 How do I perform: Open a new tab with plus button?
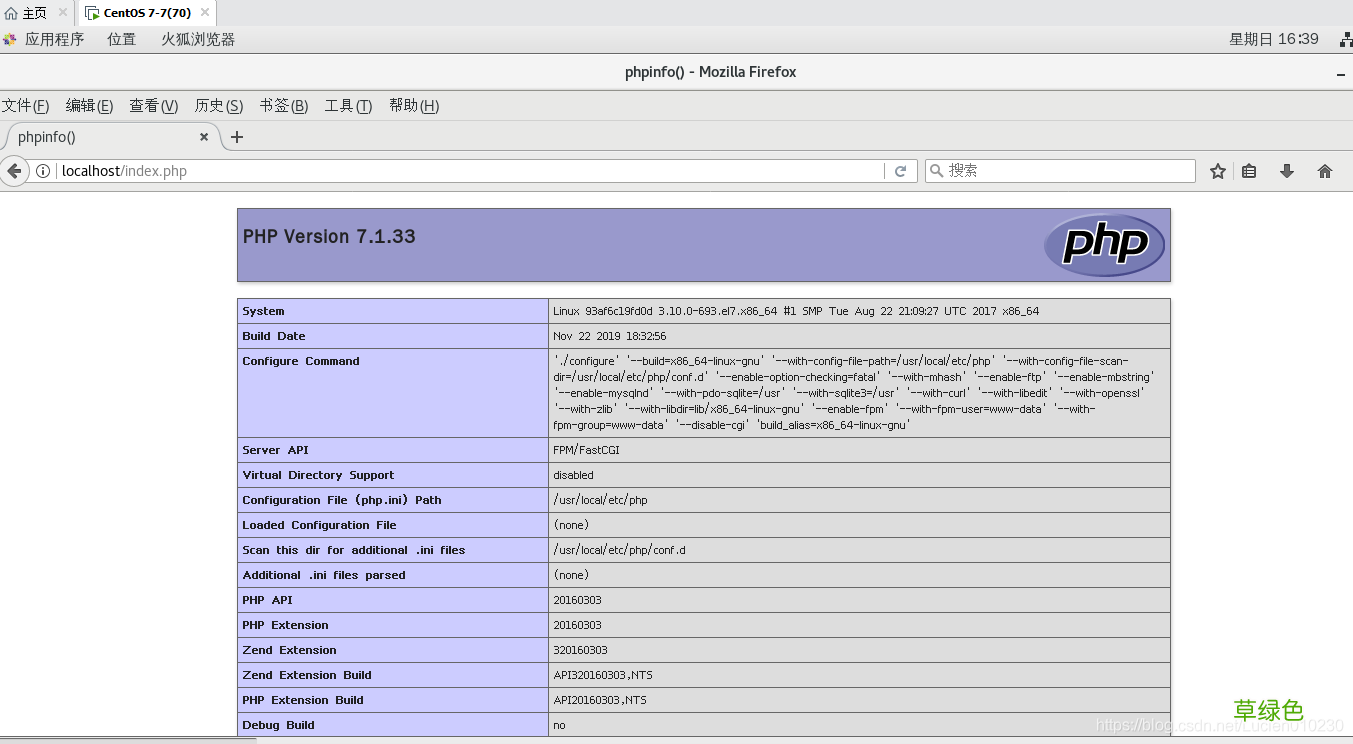click(x=237, y=137)
